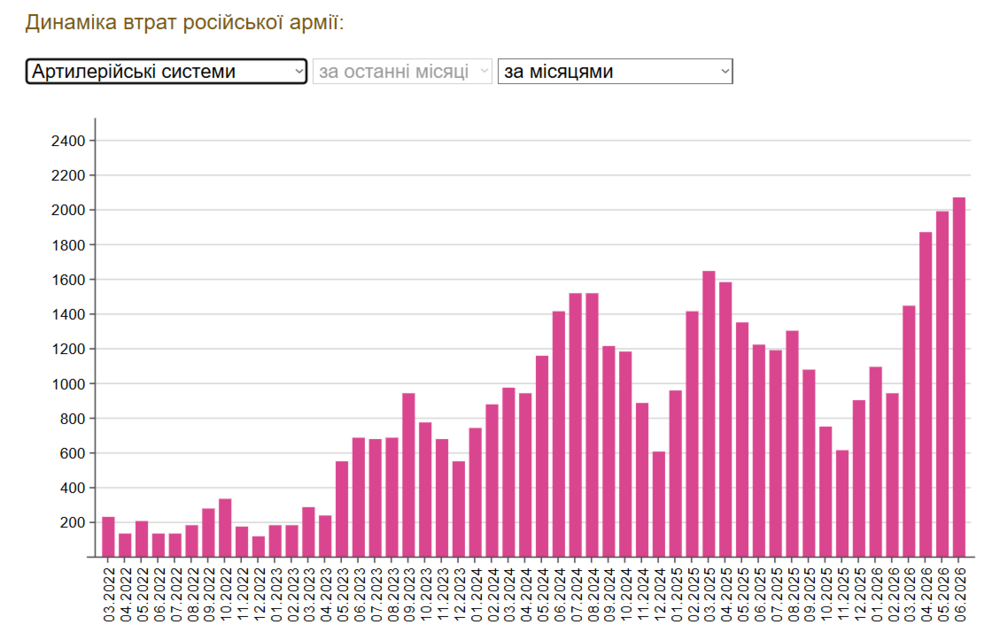Click the 2000 y-axis label

68,210
